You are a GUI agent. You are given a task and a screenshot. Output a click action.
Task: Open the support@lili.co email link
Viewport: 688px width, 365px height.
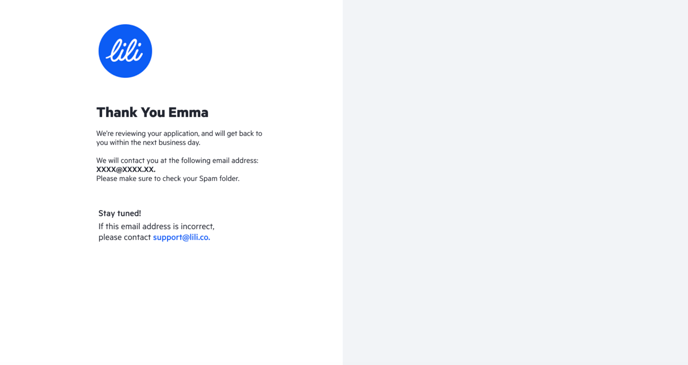click(x=181, y=237)
